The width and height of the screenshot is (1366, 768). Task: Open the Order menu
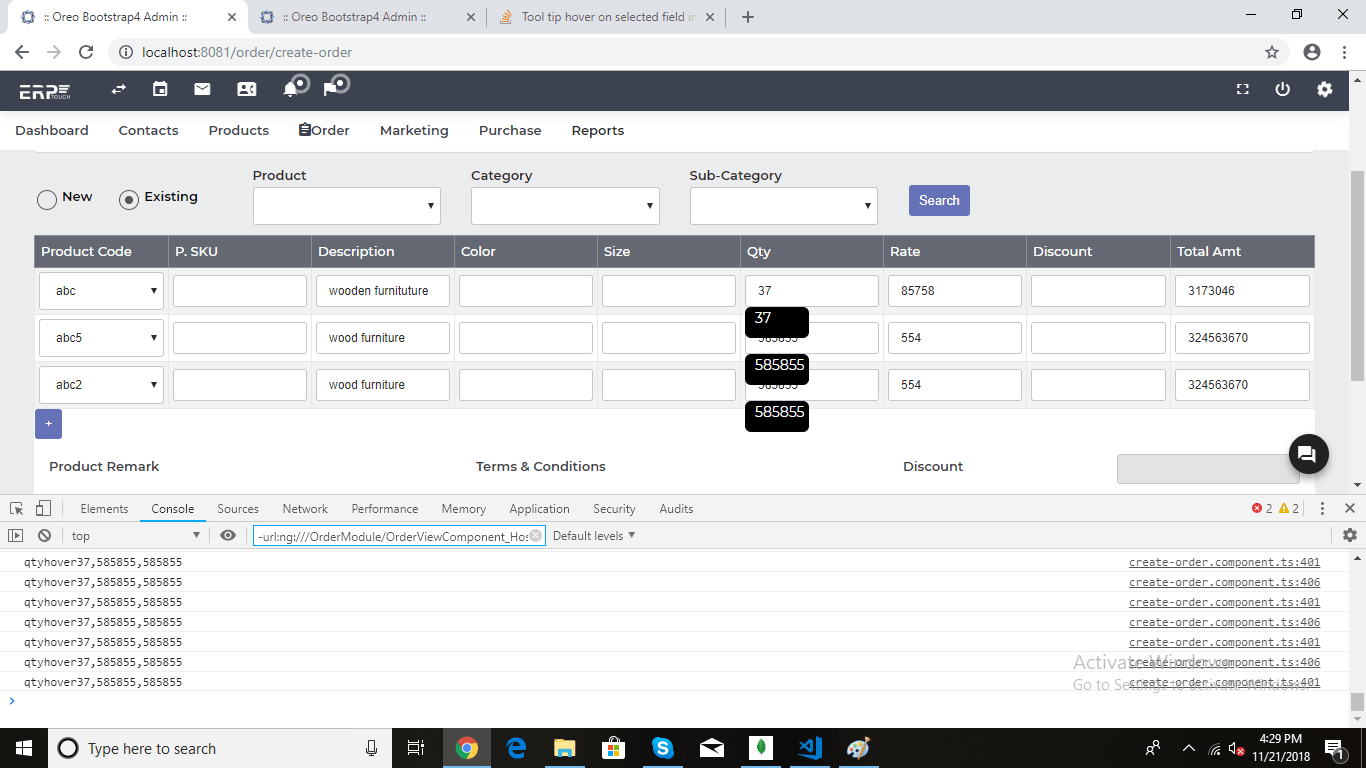[324, 131]
